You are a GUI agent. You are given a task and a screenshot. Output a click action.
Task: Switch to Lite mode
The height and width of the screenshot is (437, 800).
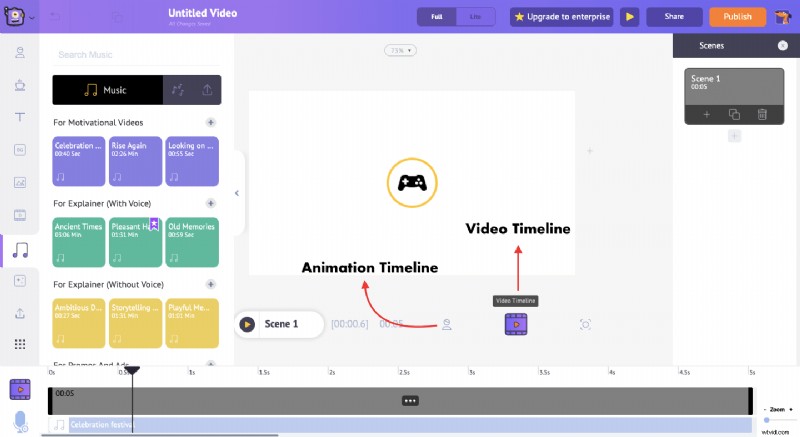(x=476, y=17)
